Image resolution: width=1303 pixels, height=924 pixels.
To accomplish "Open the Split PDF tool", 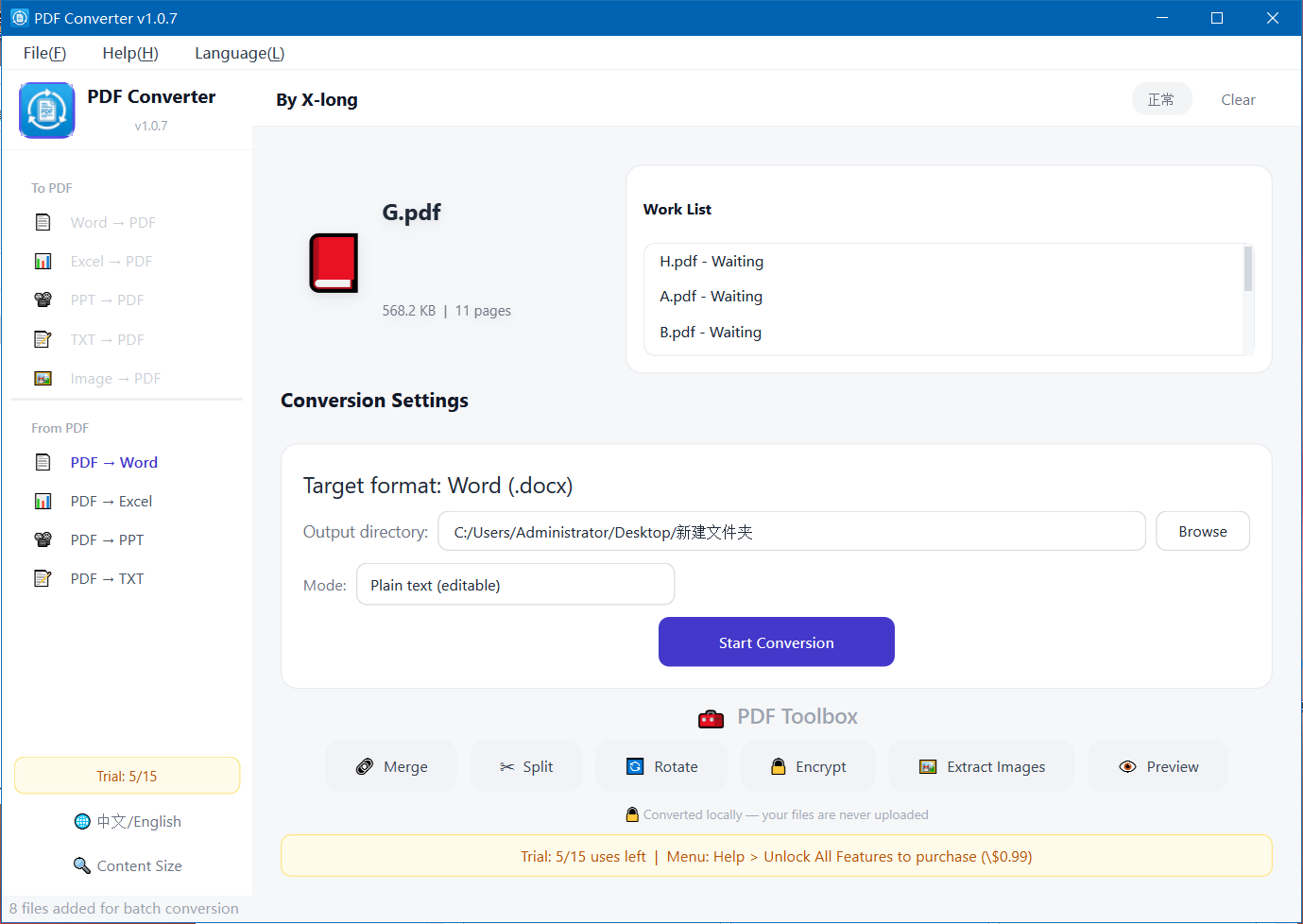I will click(526, 766).
